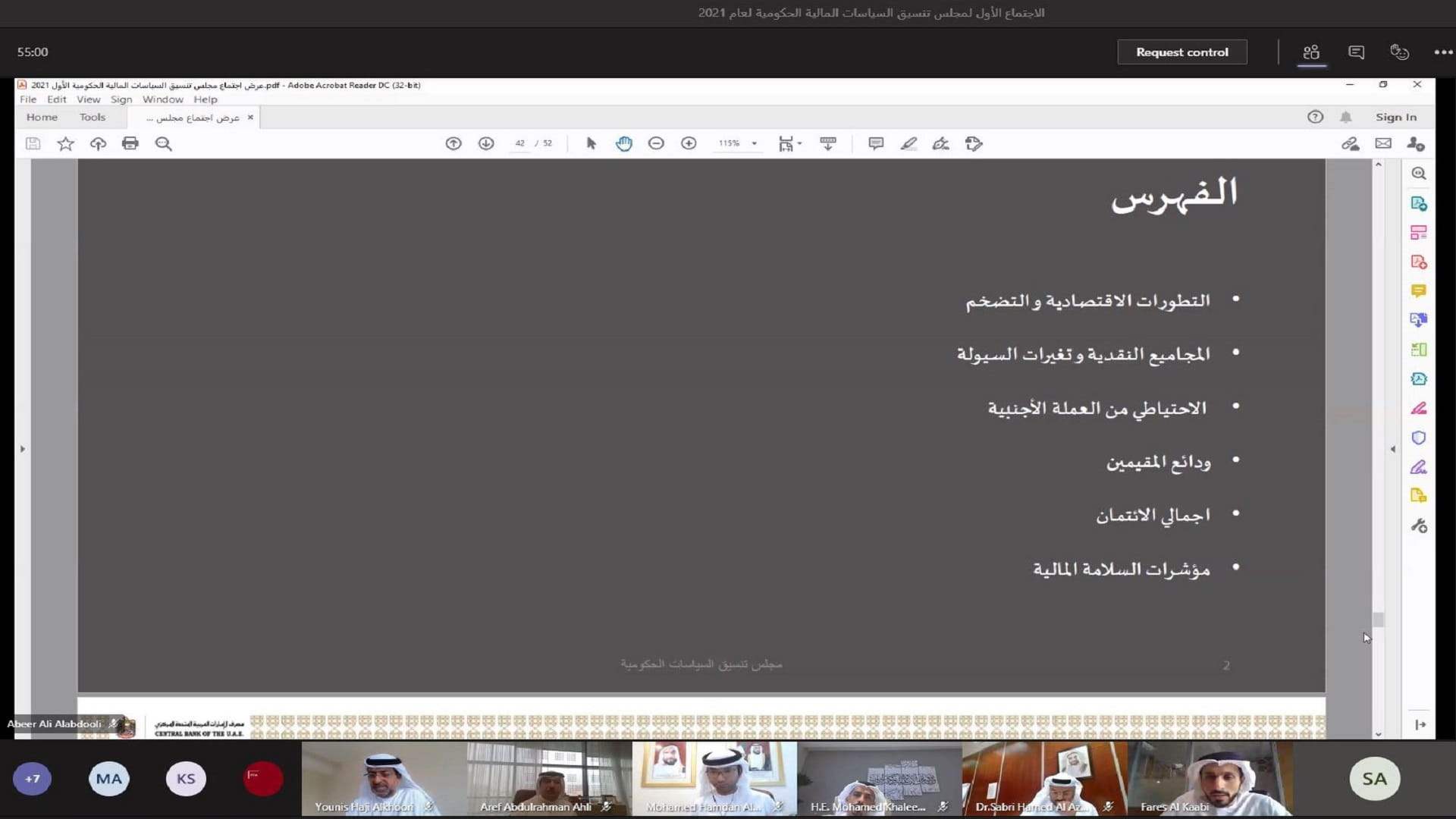Screen dimensions: 1456x819
Task: Select the Hand pan tool
Action: [623, 143]
